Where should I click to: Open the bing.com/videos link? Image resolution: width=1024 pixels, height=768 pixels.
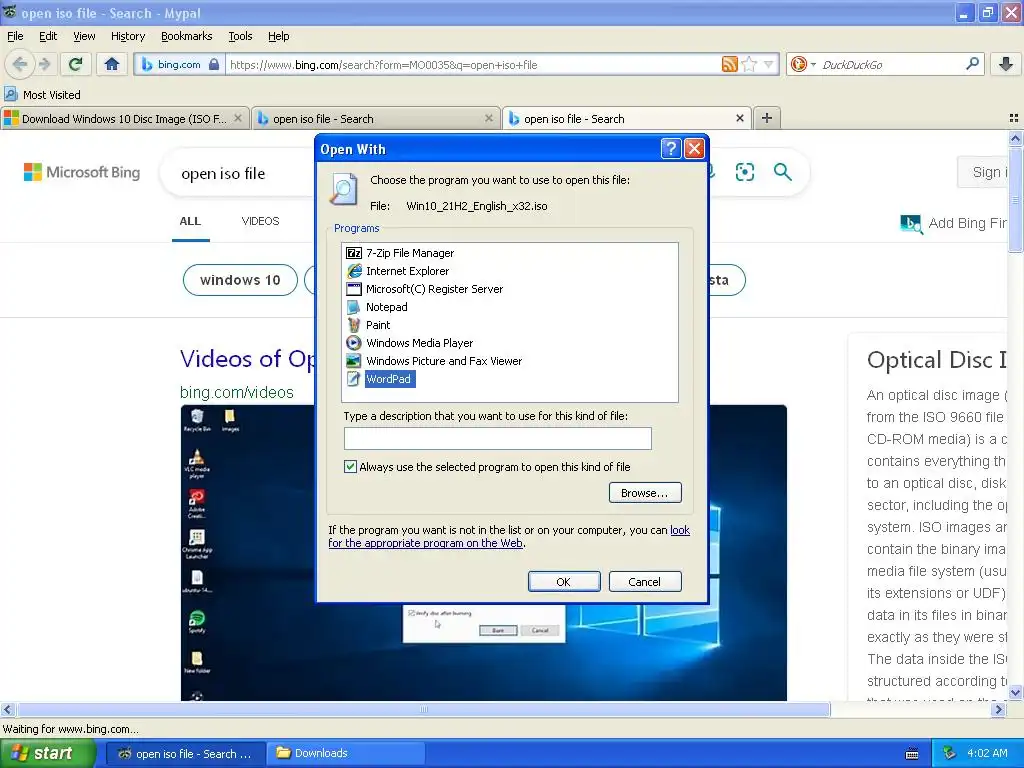click(x=236, y=392)
